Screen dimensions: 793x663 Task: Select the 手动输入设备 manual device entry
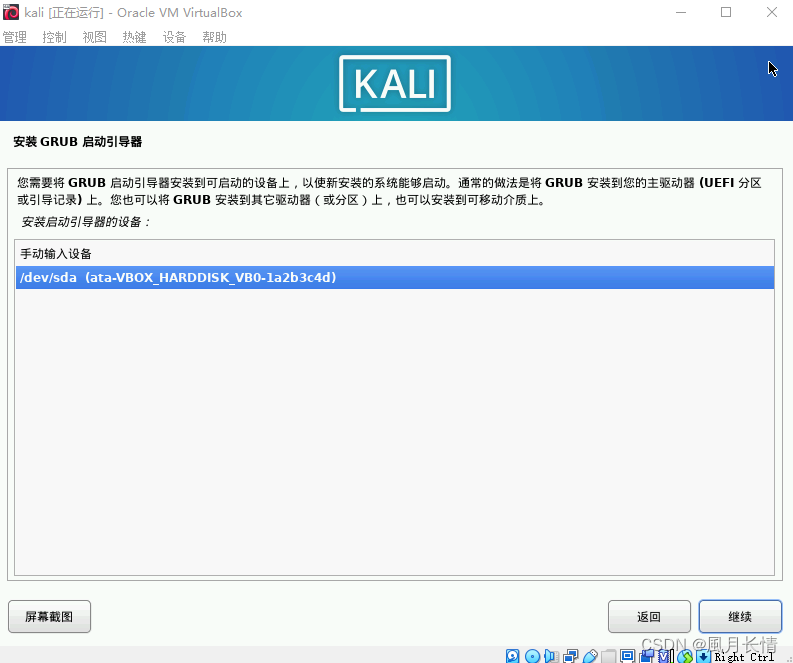point(394,253)
